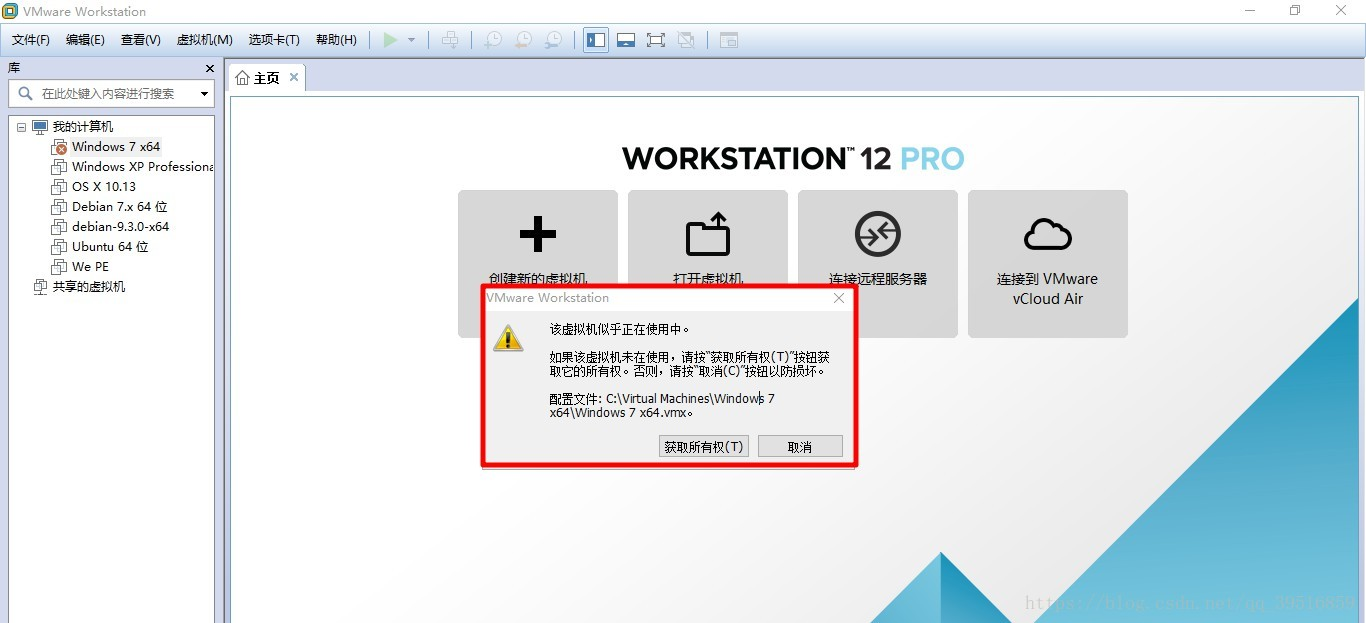Open the power options dropdown arrow
Screen dimensions: 1366x623
click(x=411, y=40)
